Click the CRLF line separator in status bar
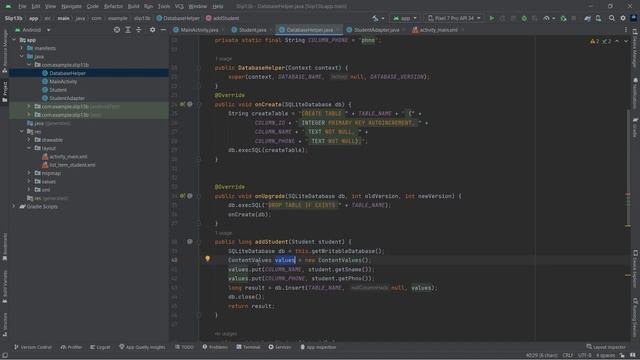 [568, 356]
